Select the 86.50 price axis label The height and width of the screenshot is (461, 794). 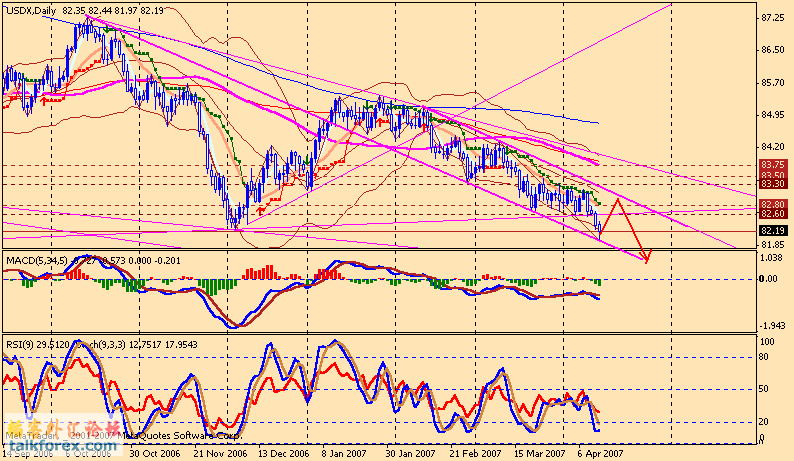pyautogui.click(x=773, y=50)
